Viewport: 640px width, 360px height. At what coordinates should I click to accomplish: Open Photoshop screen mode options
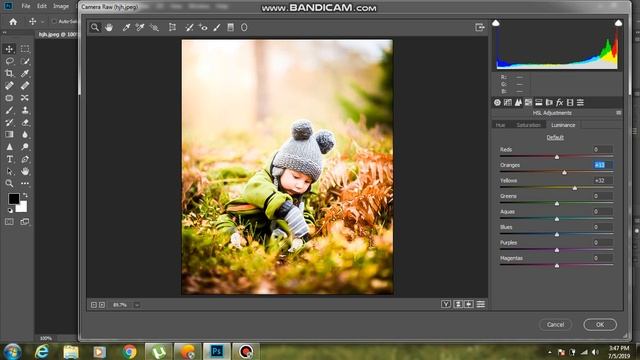pos(25,222)
